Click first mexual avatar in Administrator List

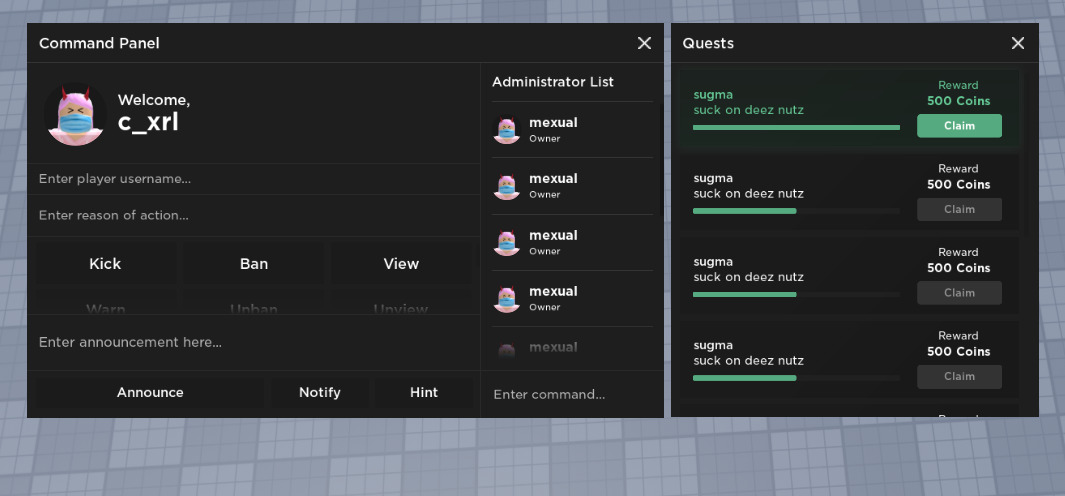(x=507, y=130)
